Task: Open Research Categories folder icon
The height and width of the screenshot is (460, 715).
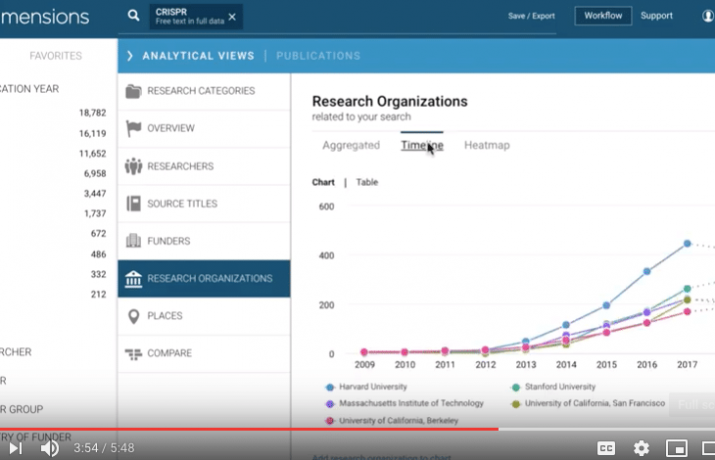Action: coord(133,91)
